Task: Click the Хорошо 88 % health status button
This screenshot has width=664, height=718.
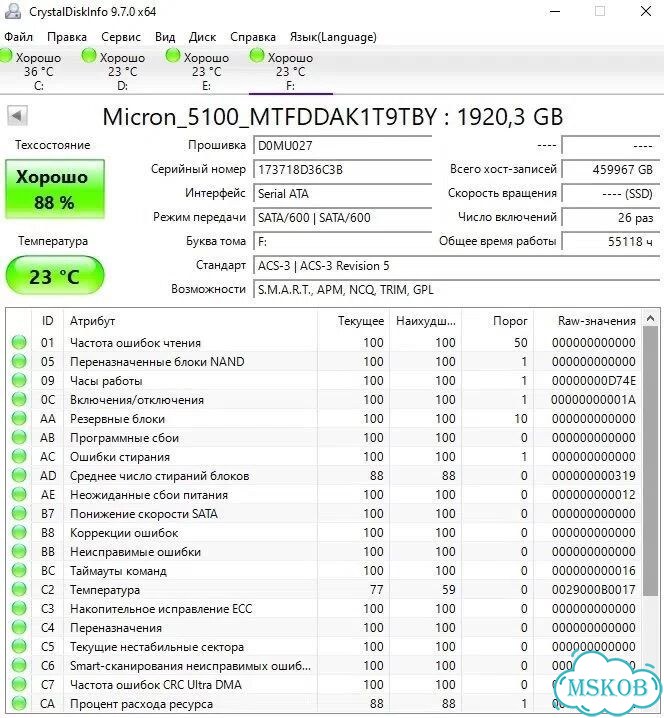Action: (55, 189)
